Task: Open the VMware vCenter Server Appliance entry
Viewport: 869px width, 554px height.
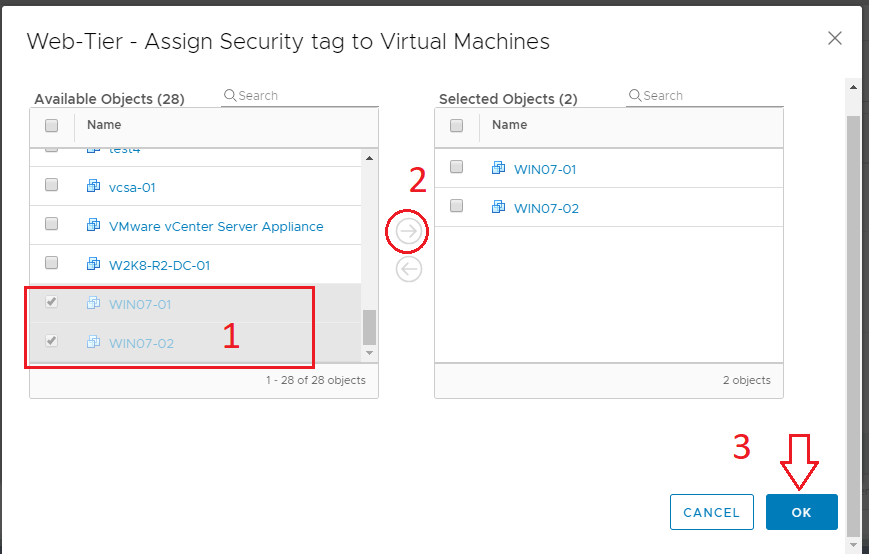Action: (216, 226)
